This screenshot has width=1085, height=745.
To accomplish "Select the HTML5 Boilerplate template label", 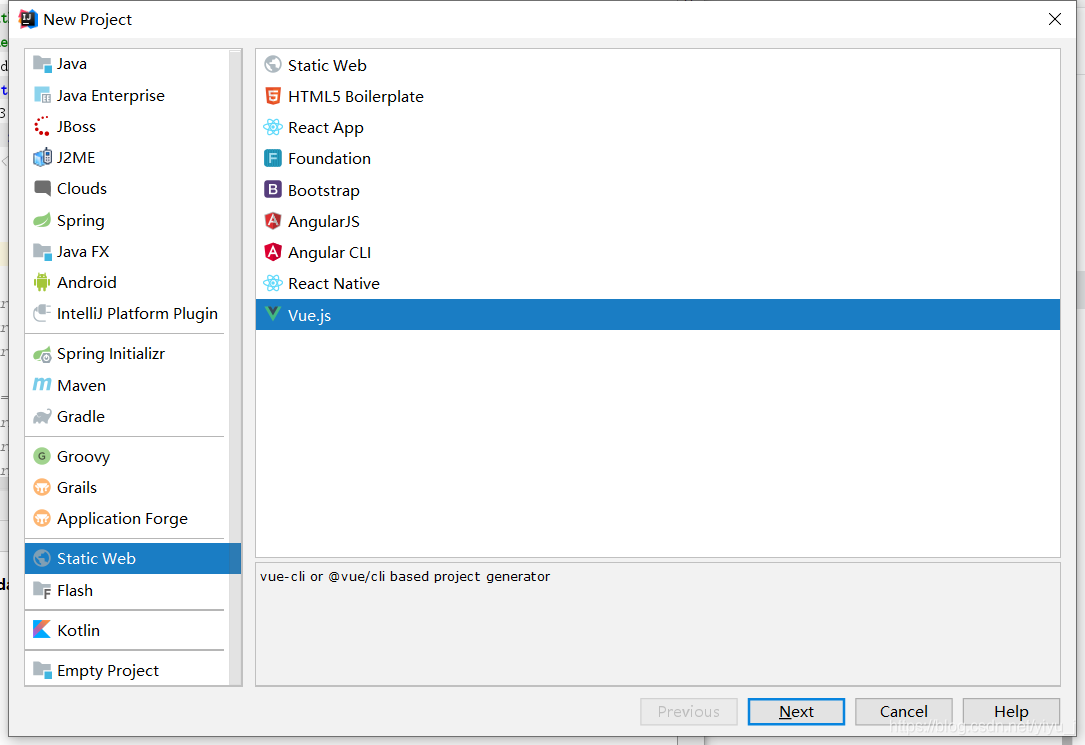I will point(356,96).
